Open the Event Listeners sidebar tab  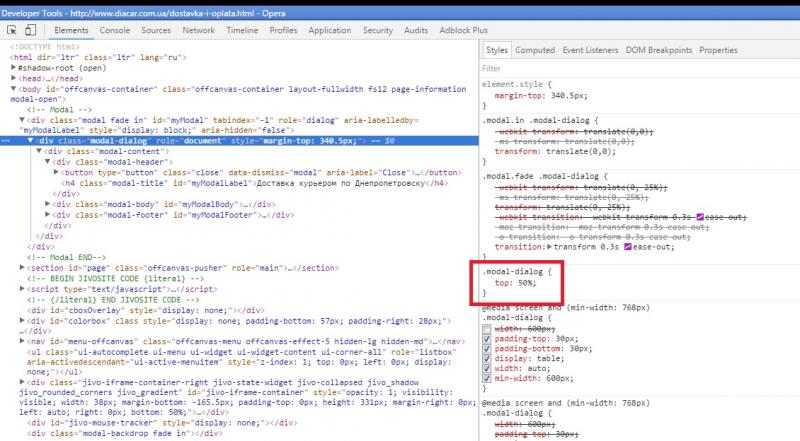[590, 50]
